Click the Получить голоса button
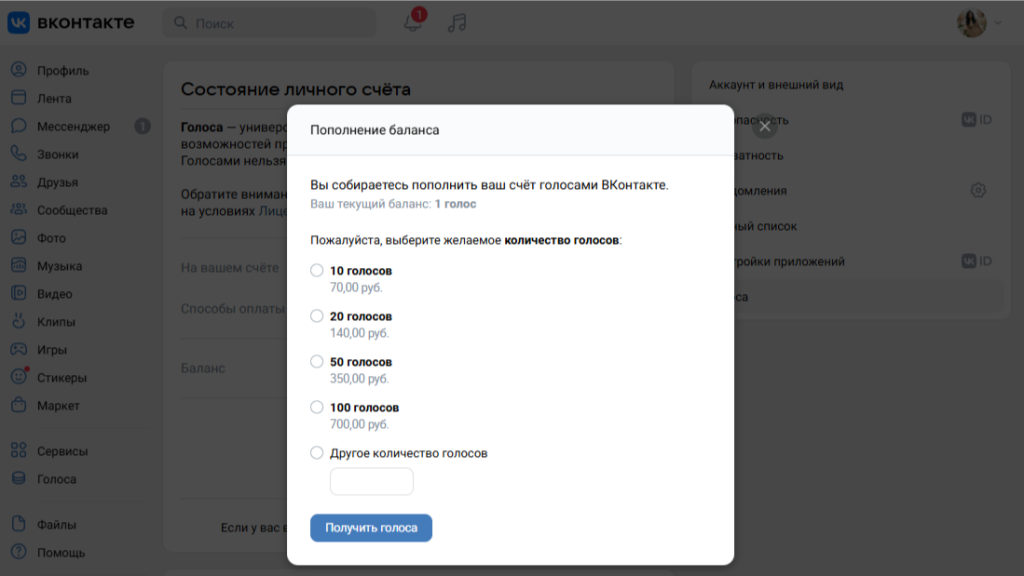 [371, 528]
